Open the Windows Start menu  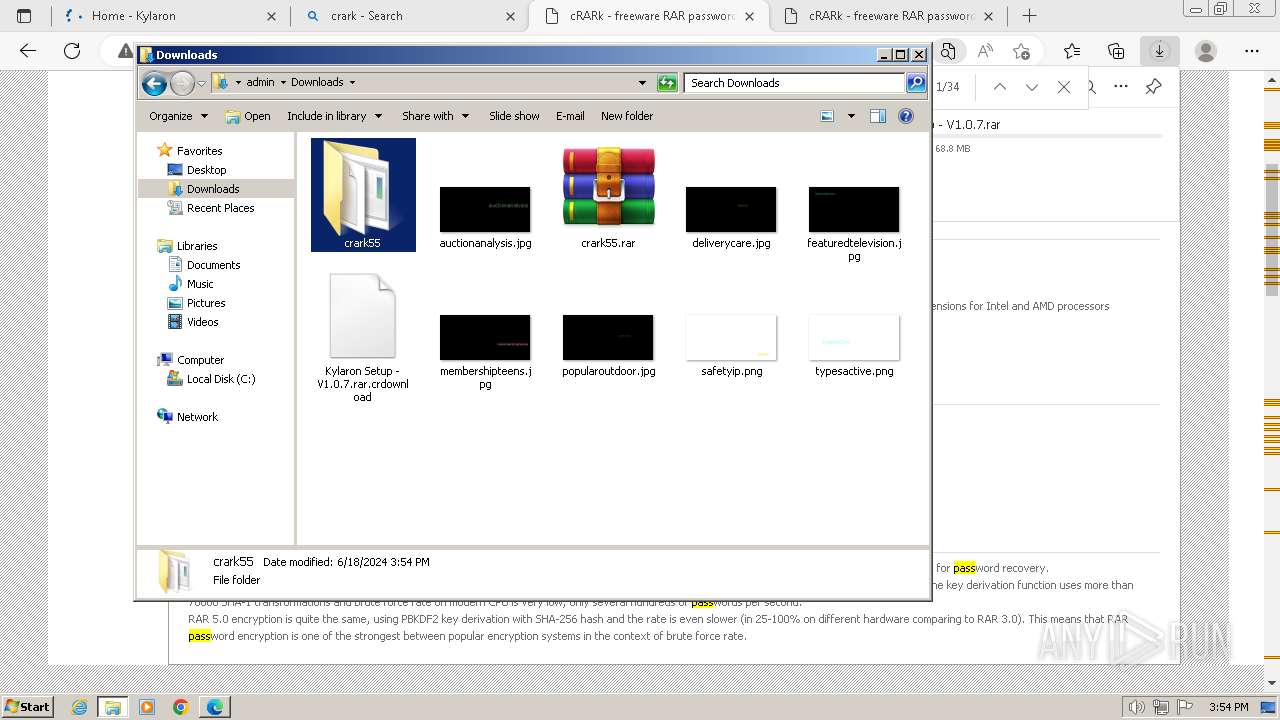point(28,707)
